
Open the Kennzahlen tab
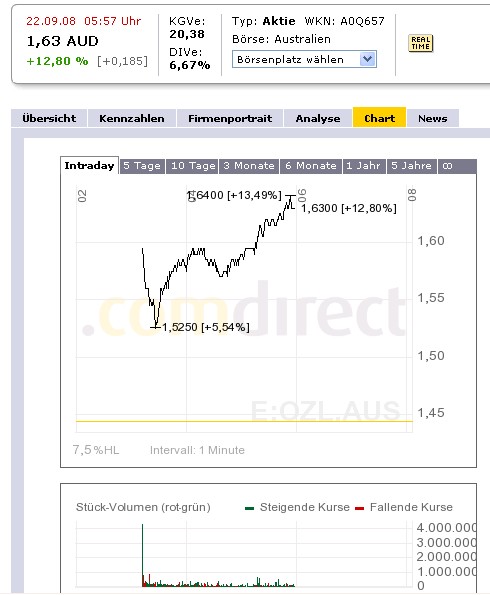[x=132, y=118]
